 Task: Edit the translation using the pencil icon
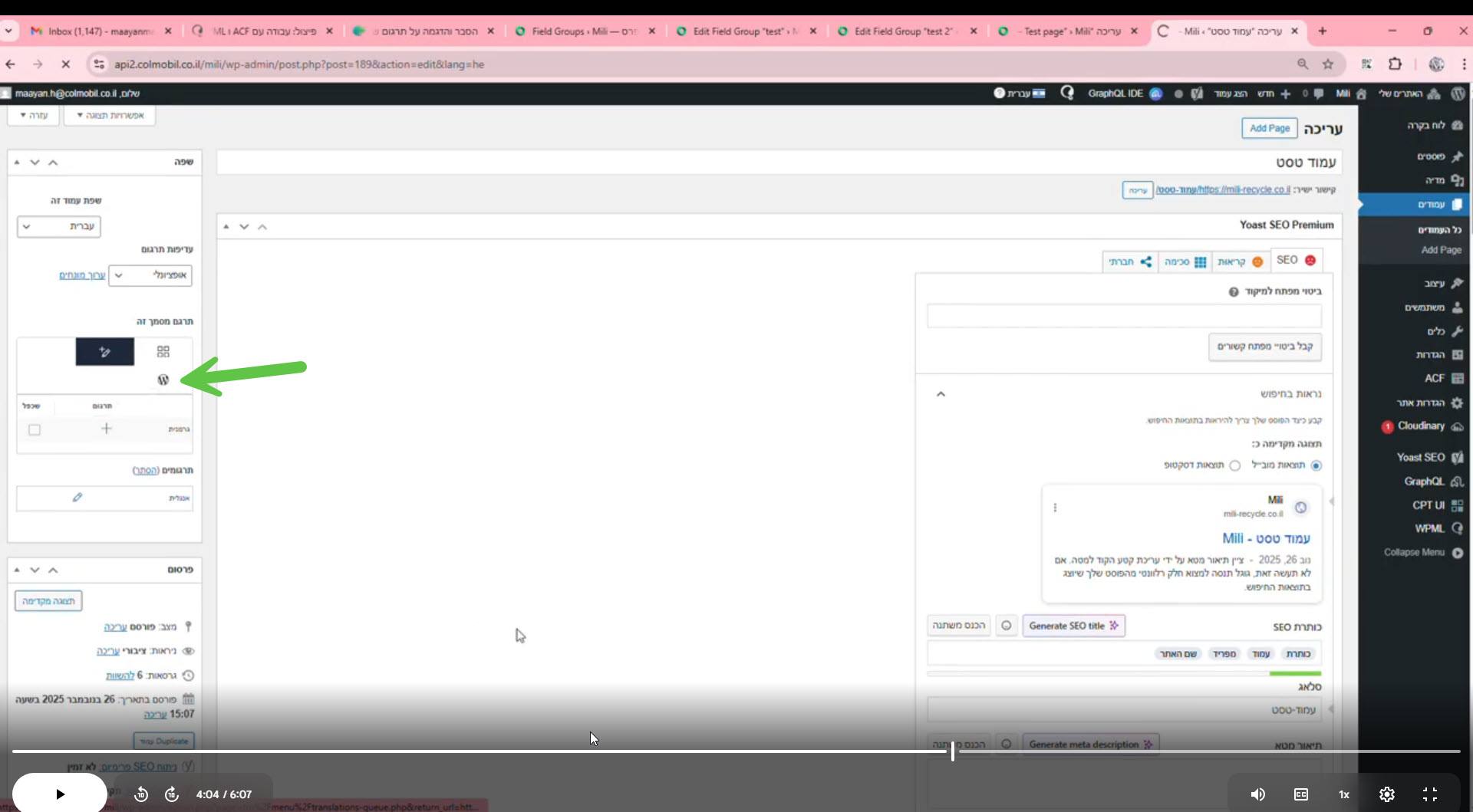point(77,498)
